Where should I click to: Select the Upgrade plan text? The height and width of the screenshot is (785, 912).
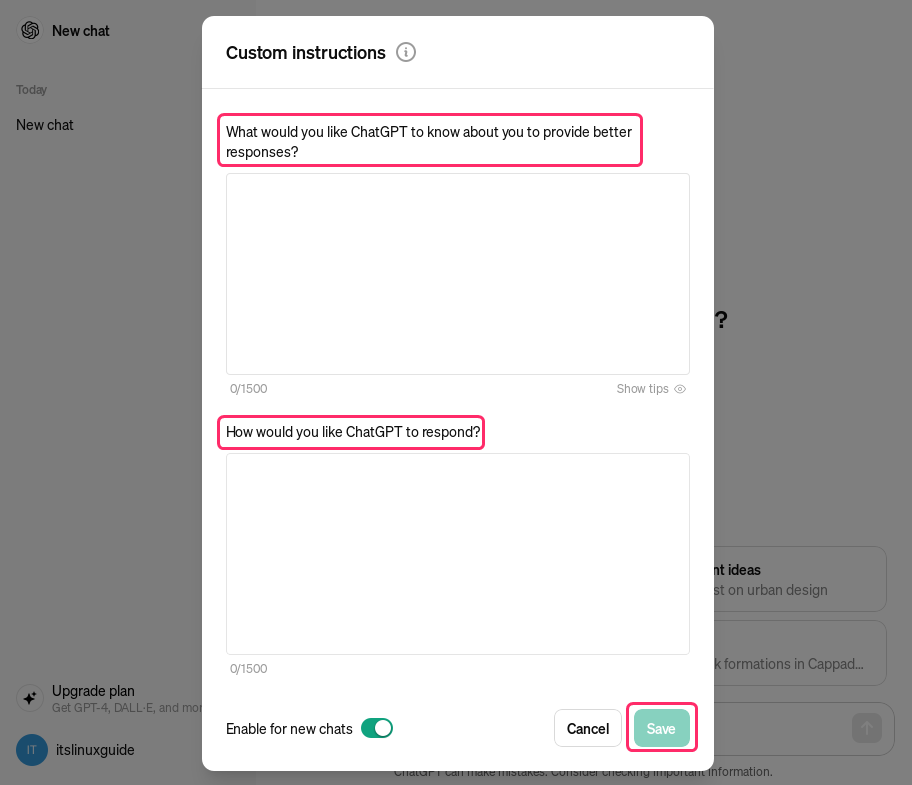93,691
